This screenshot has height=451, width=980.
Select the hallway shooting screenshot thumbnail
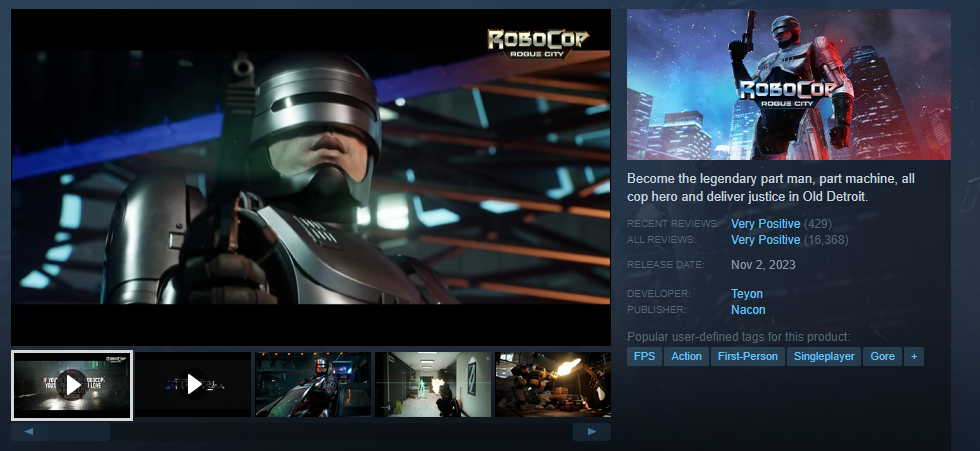(432, 385)
